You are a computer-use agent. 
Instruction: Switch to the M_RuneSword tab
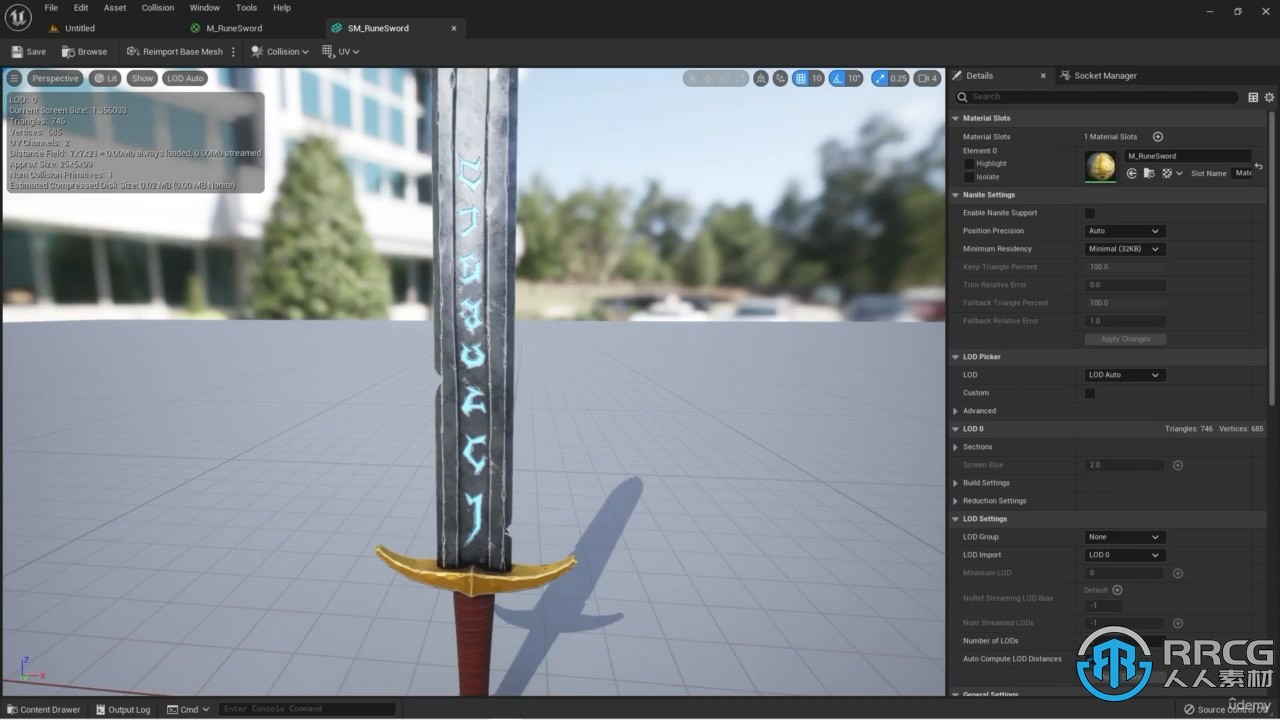point(234,28)
